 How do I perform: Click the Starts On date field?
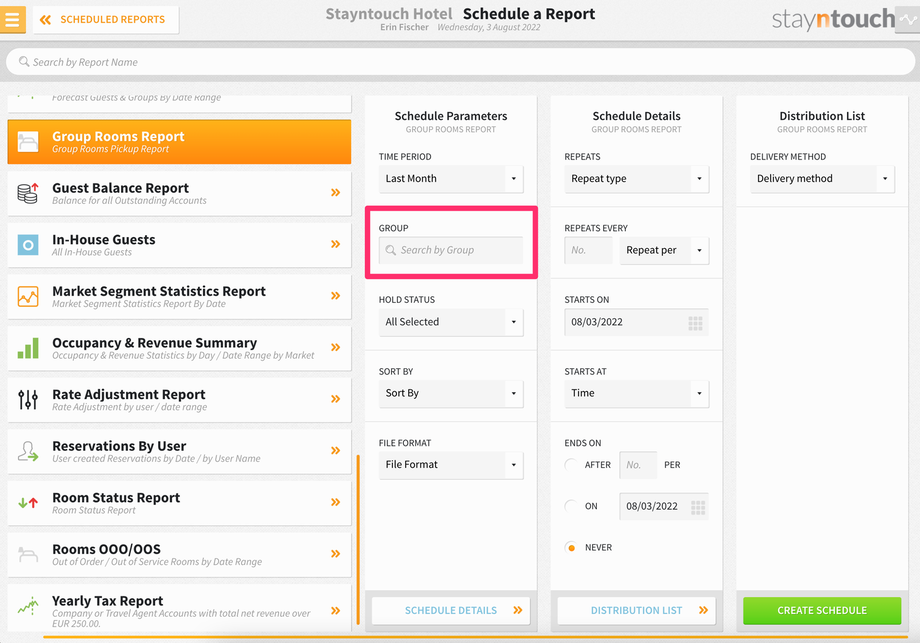click(x=637, y=322)
